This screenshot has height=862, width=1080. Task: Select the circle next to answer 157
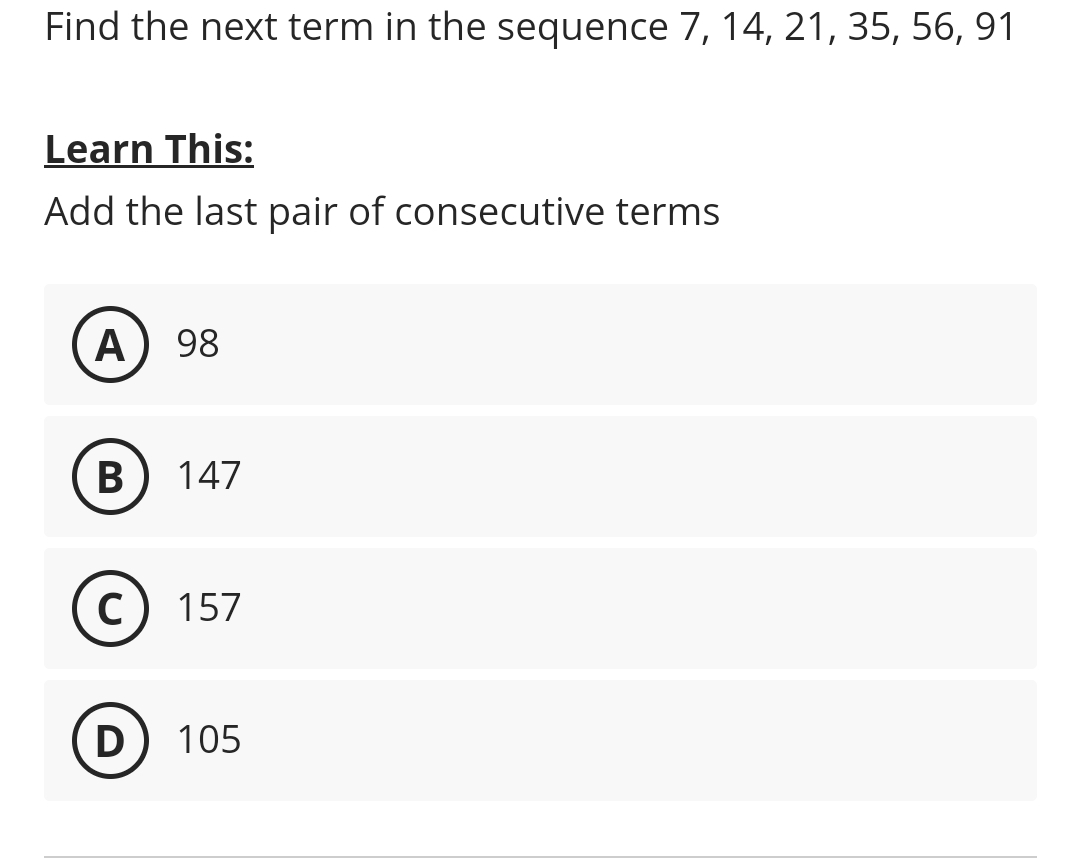pos(110,608)
